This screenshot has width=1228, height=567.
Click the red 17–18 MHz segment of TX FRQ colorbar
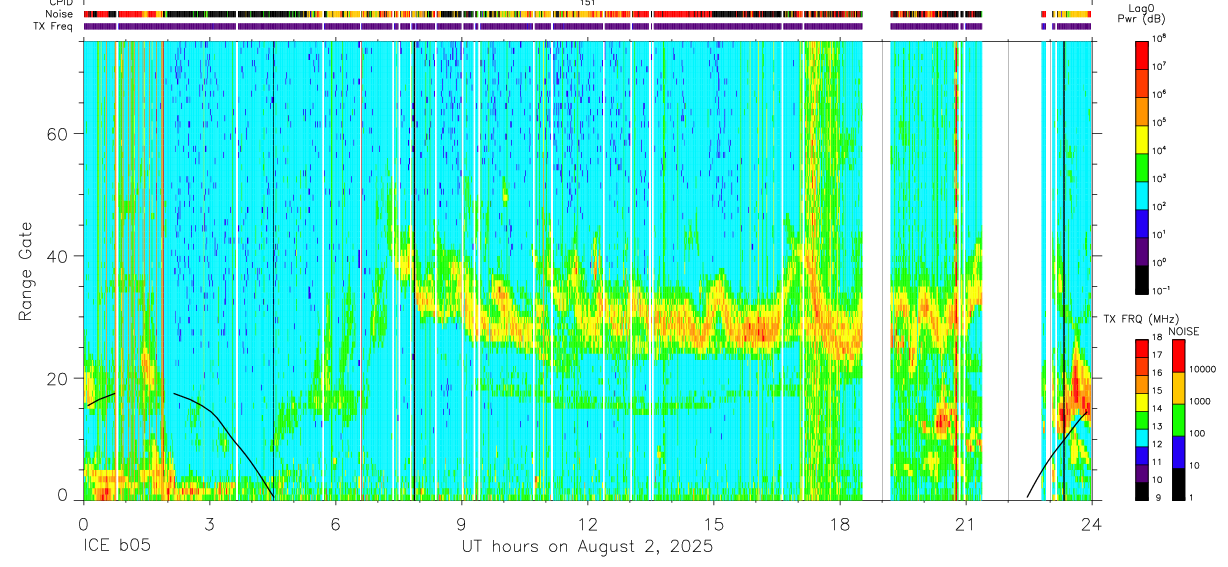[1143, 349]
